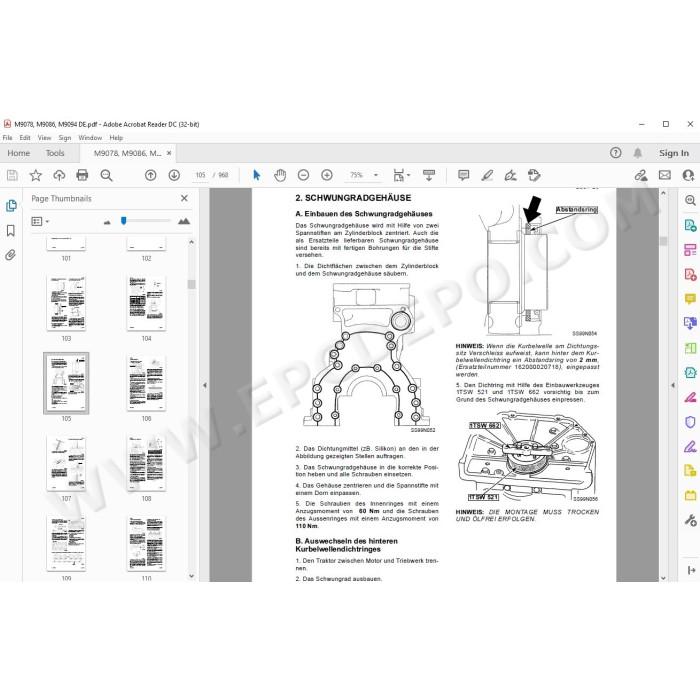The width and height of the screenshot is (700, 700).
Task: Go to previous page arrow
Action: (151, 175)
